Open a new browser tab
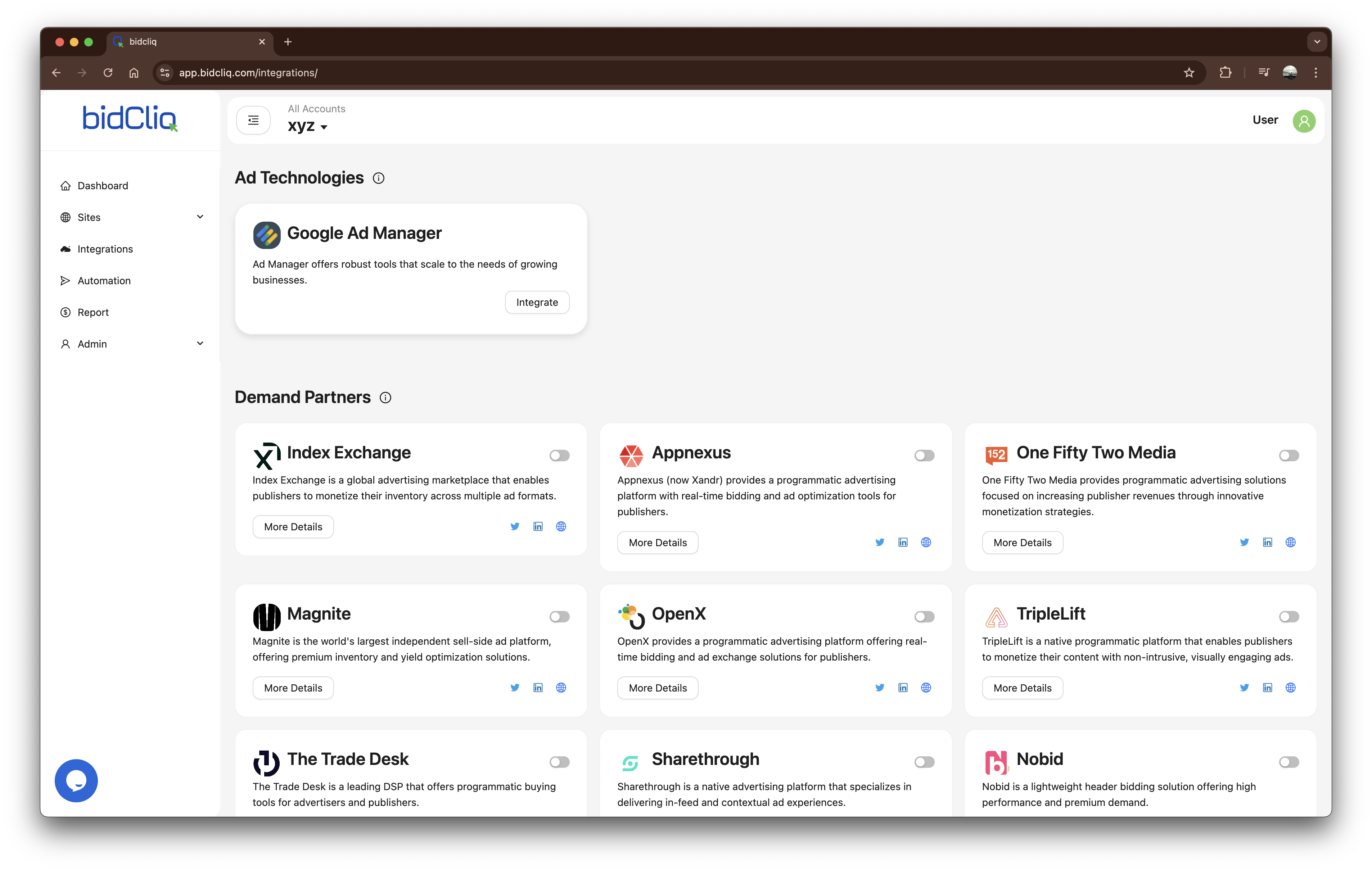Screen dimensions: 1372x870 point(288,42)
